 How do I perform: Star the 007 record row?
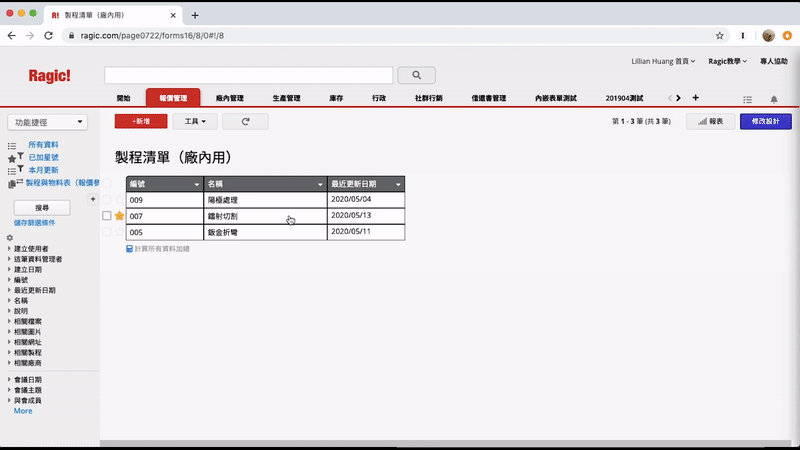pyautogui.click(x=120, y=216)
